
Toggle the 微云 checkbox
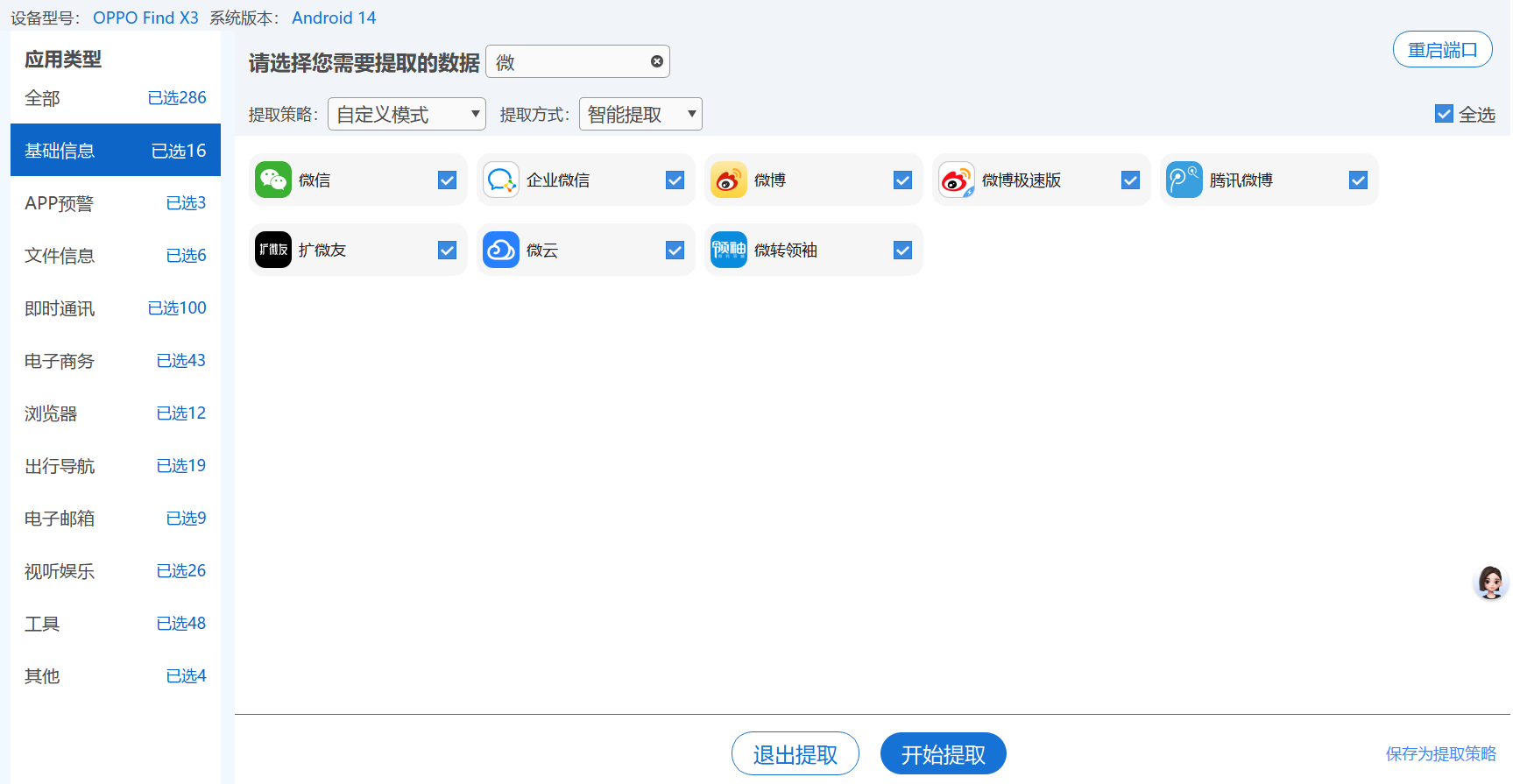click(675, 250)
